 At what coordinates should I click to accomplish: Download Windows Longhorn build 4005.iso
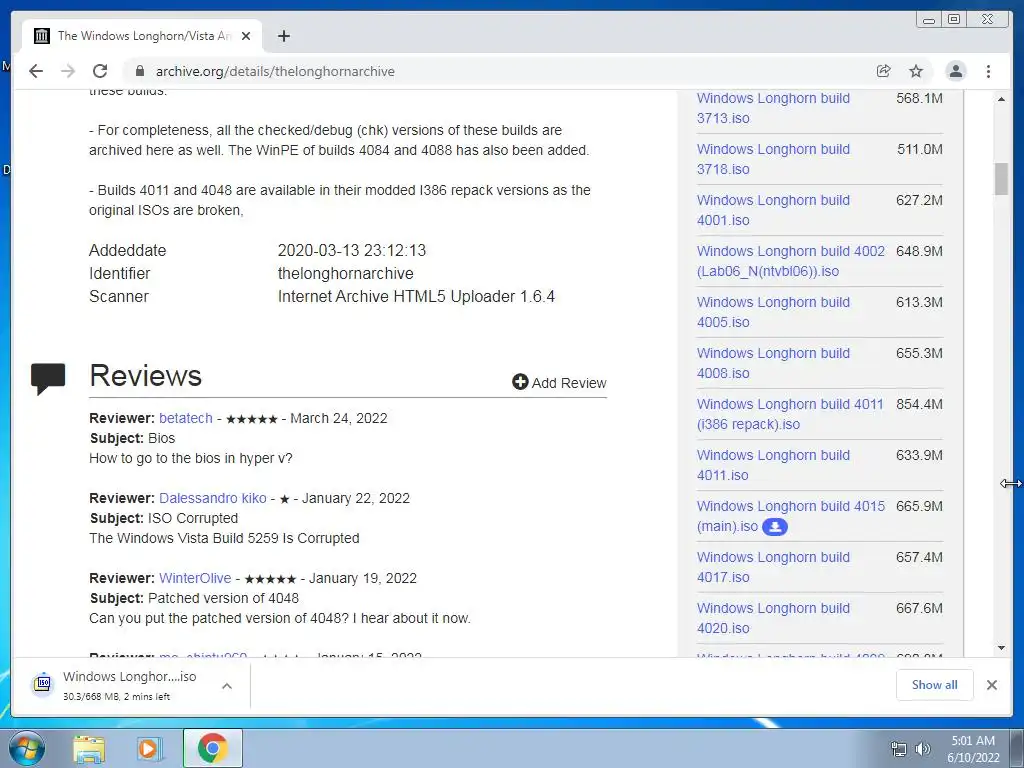pos(773,312)
